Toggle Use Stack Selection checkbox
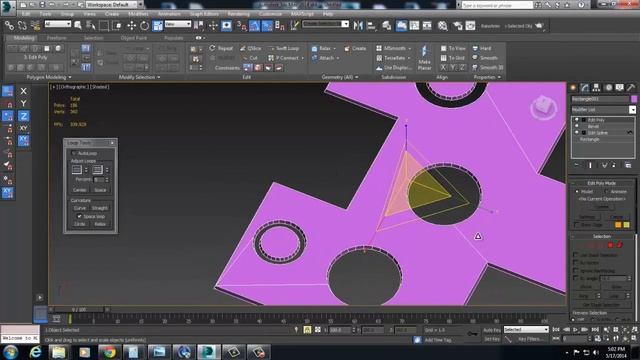 576,255
